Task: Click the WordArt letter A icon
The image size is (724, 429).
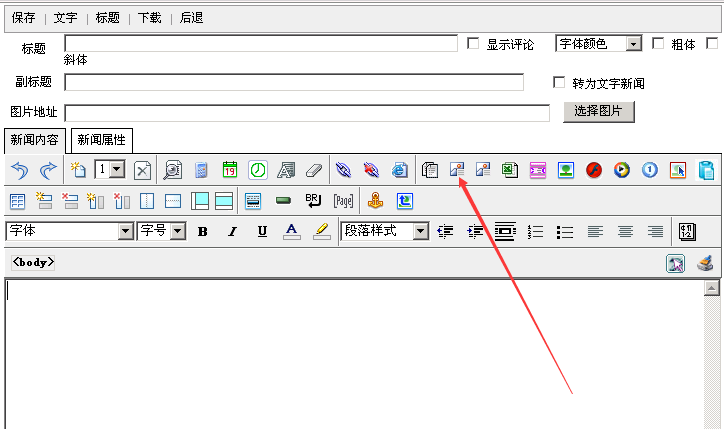Action: point(286,170)
